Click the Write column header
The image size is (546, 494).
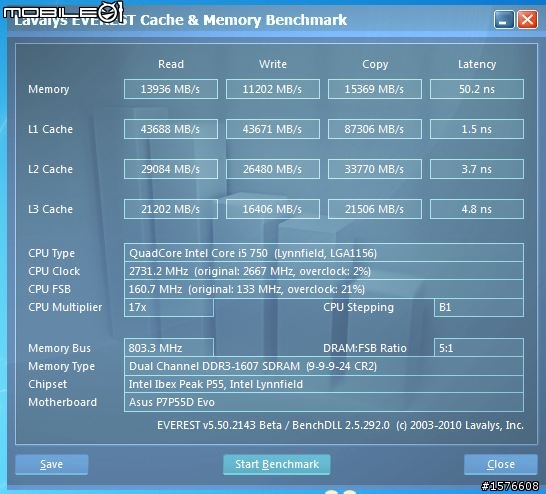(273, 64)
